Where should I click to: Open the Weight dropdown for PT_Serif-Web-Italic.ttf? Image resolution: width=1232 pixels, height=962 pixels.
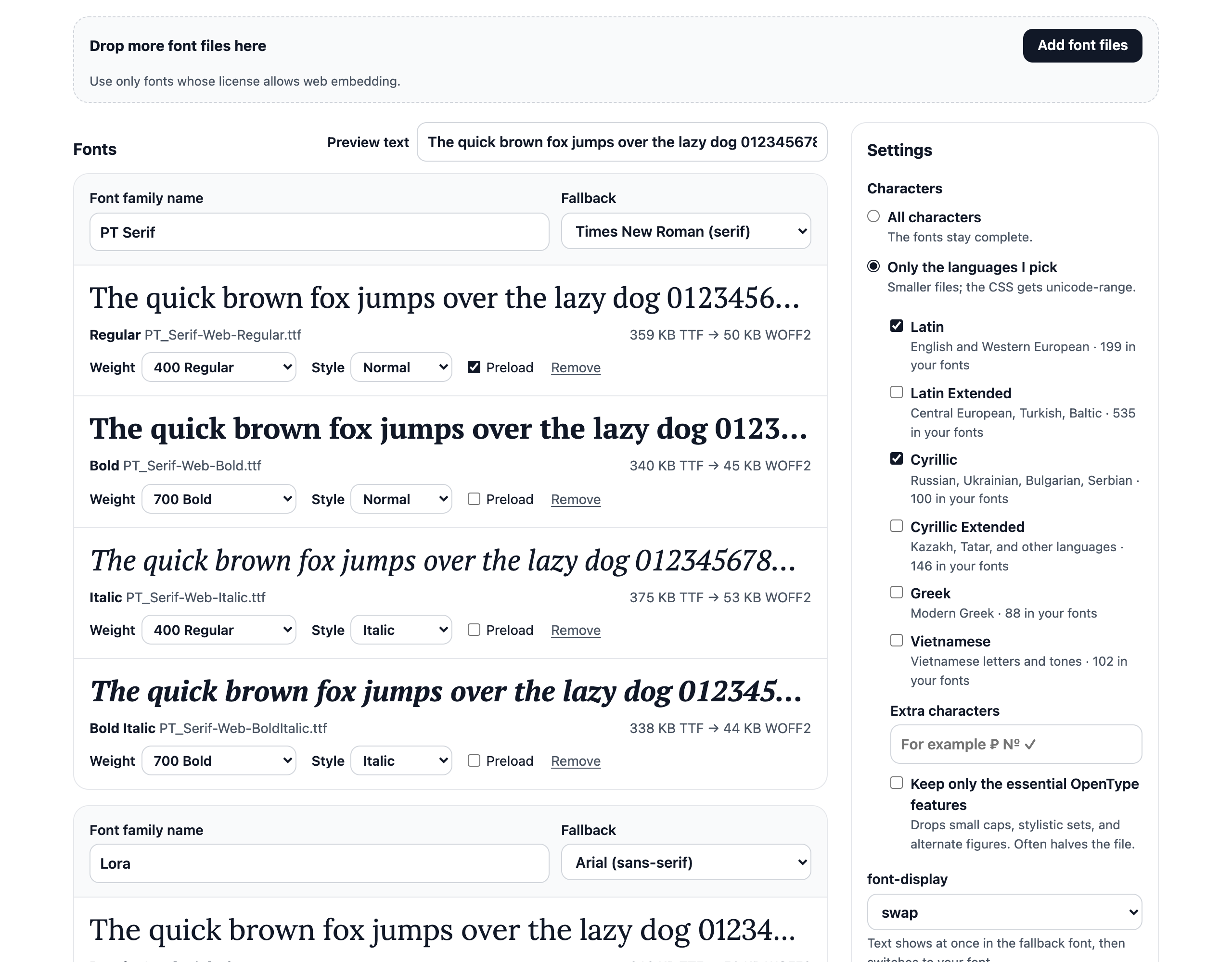coord(218,630)
